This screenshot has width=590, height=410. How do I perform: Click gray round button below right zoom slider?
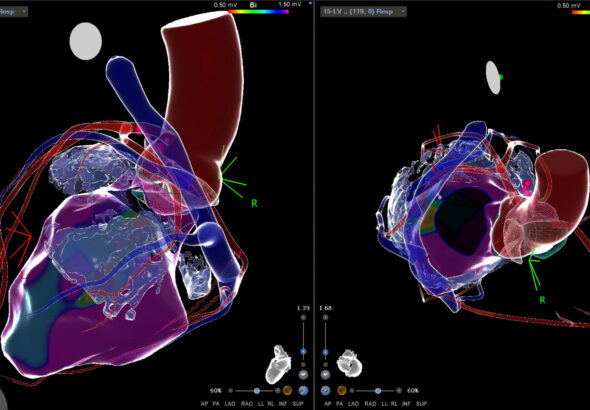click(x=325, y=375)
